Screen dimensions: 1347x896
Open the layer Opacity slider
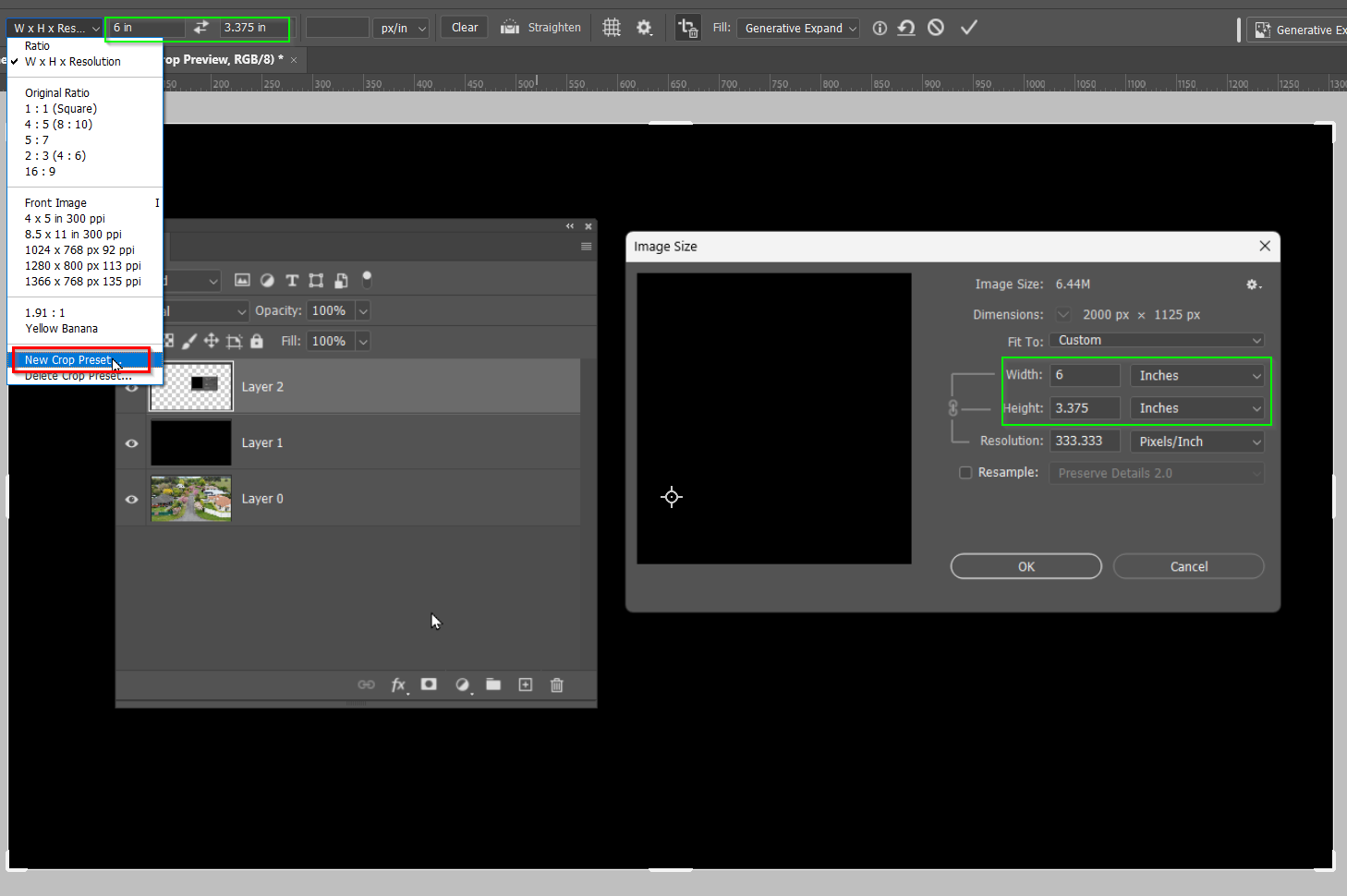point(361,310)
